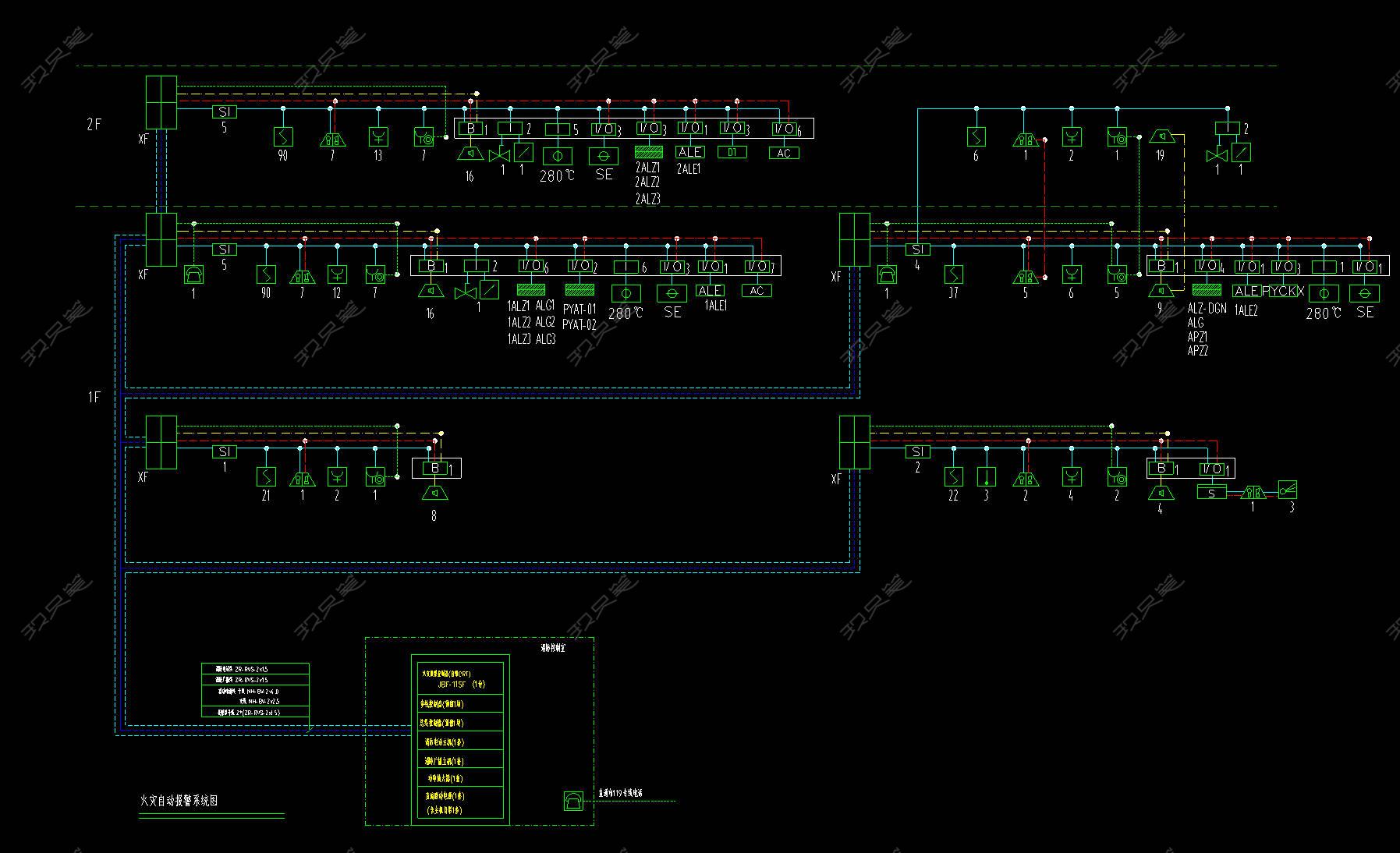Click the smoke detector symbol labeled 21
This screenshot has width=1400, height=853.
267,476
